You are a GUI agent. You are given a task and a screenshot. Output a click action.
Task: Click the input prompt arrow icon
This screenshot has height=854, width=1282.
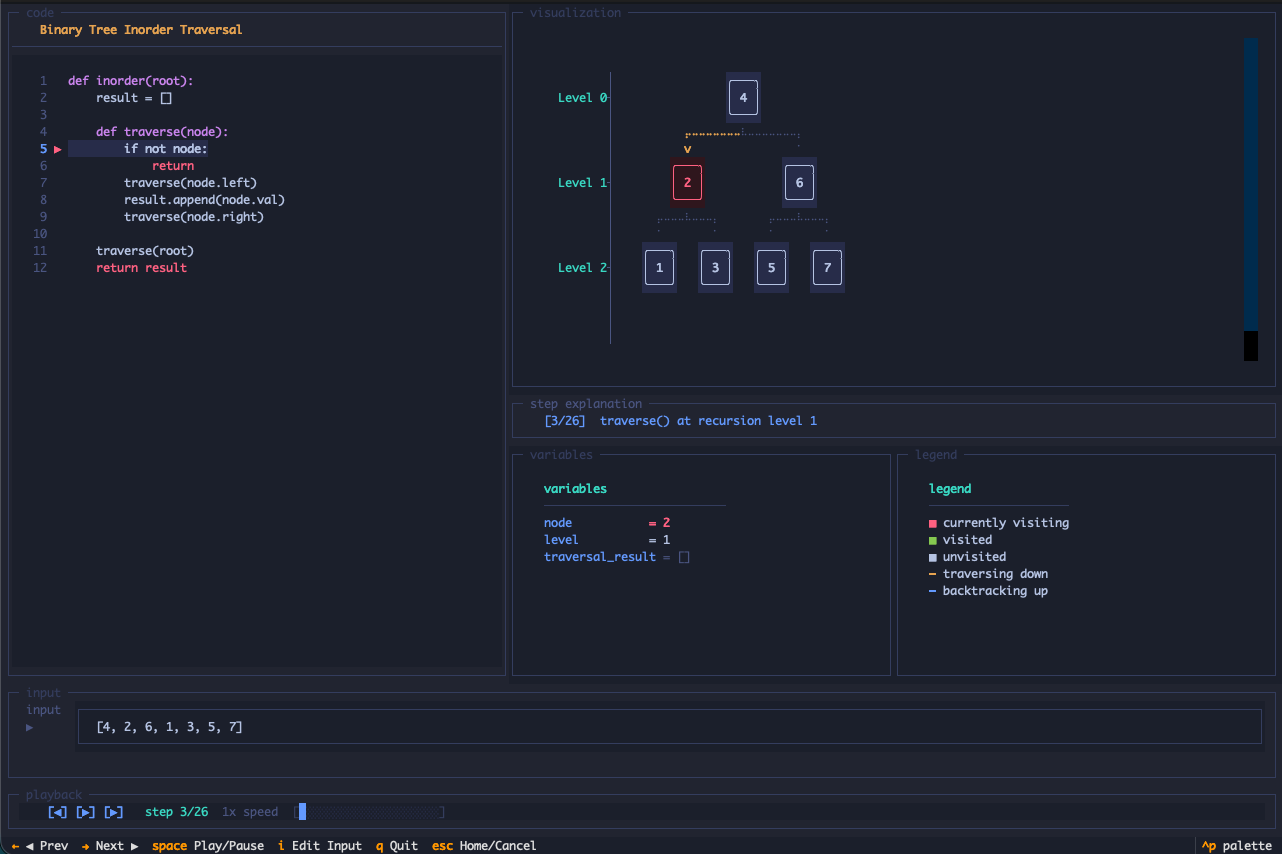pos(30,727)
